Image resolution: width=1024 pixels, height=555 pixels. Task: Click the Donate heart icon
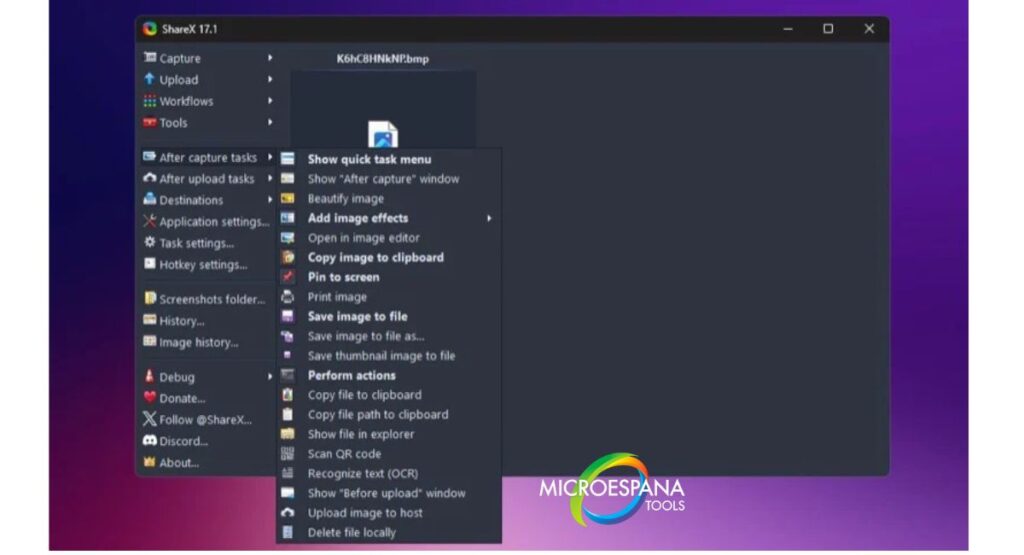click(x=150, y=398)
